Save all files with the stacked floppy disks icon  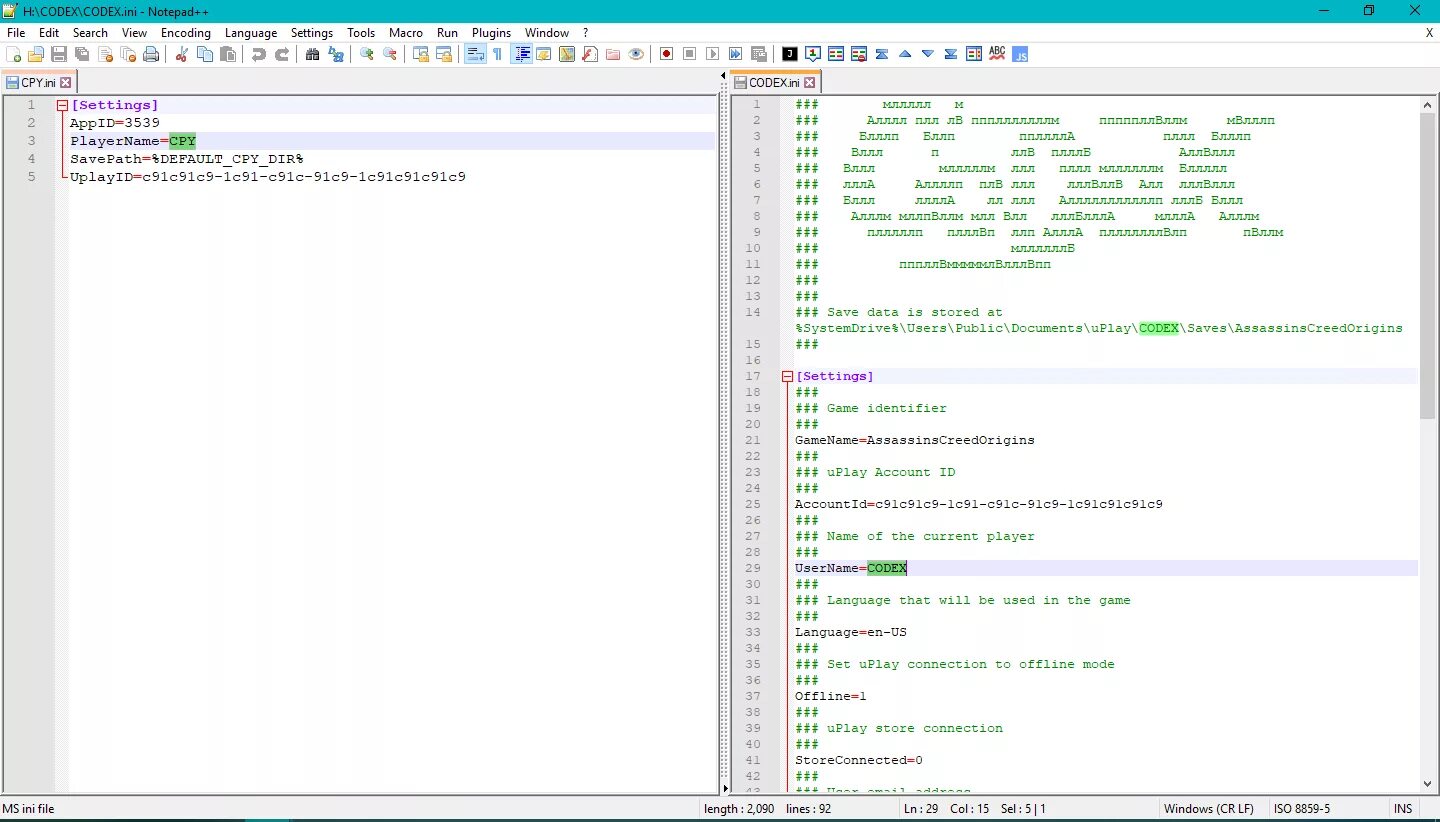coord(82,54)
